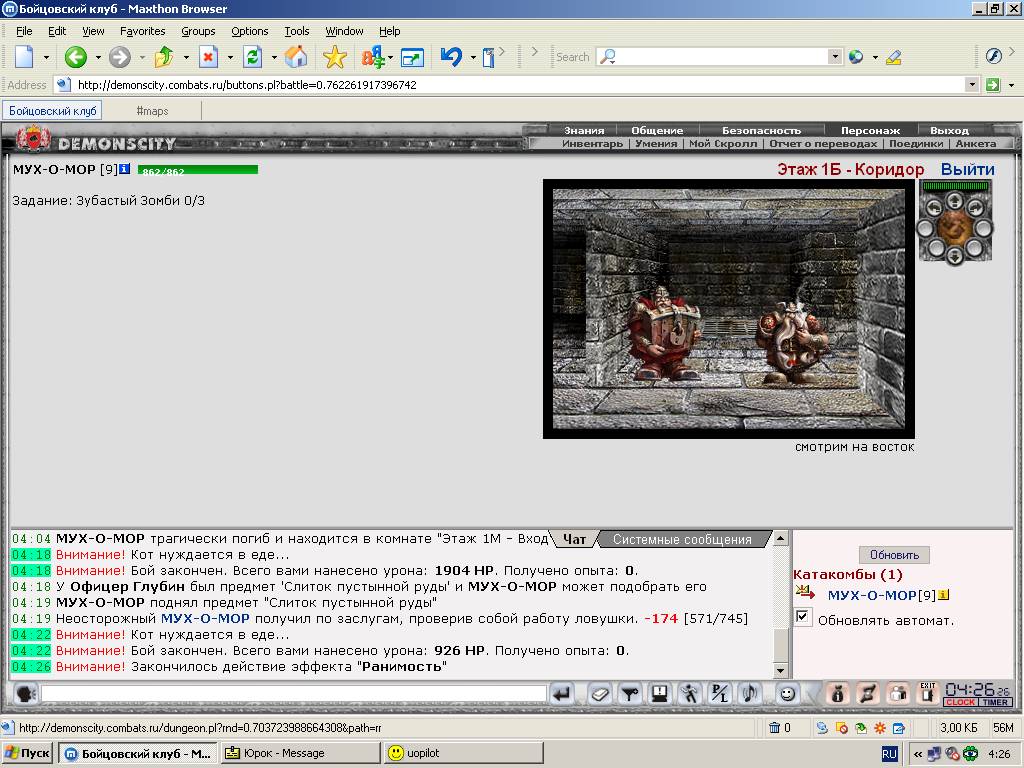Viewport: 1024px width, 768px height.
Task: Open the Groups menu
Action: pos(198,31)
